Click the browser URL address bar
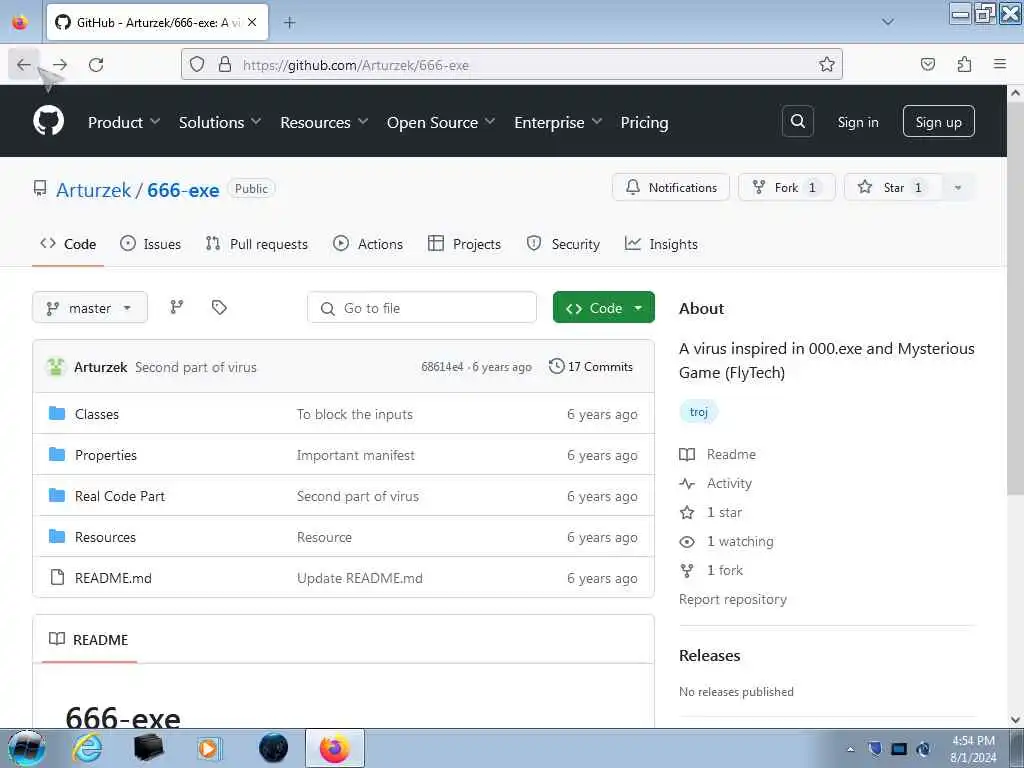 click(511, 65)
